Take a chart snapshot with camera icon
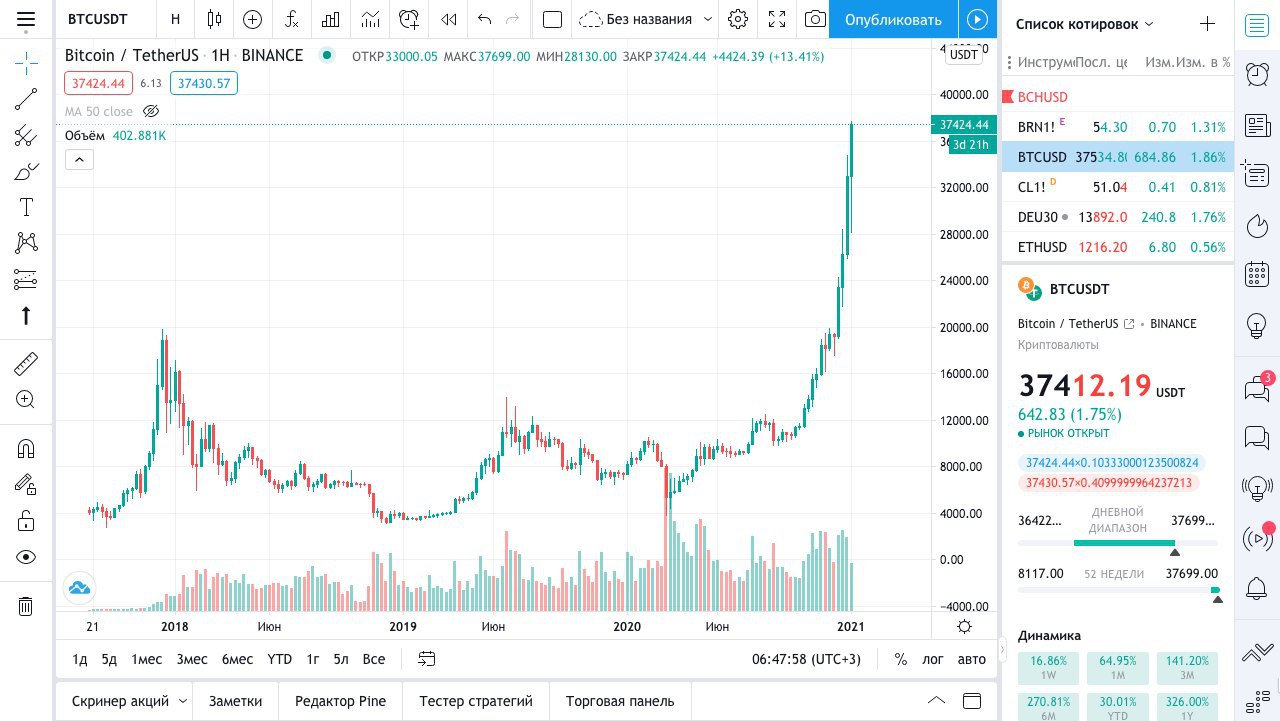The image size is (1280, 721). 815,19
